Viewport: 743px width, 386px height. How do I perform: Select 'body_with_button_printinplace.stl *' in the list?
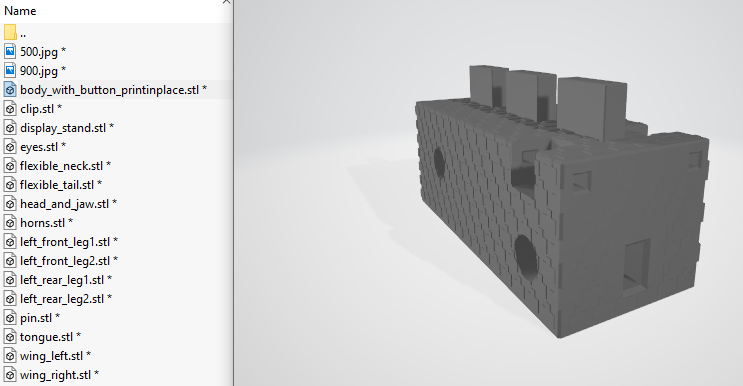tap(113, 90)
